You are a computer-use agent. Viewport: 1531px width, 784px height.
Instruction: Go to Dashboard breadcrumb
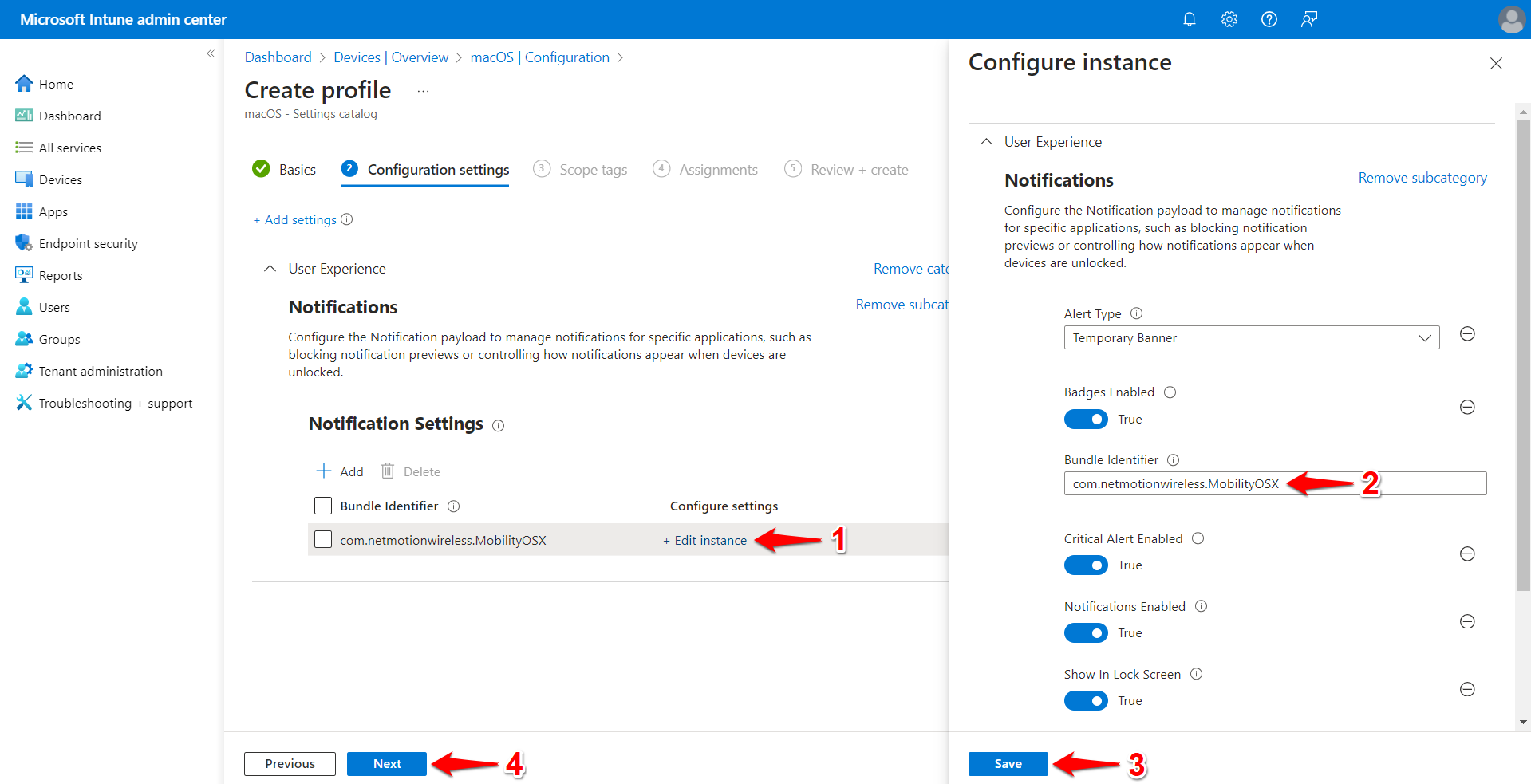point(278,57)
